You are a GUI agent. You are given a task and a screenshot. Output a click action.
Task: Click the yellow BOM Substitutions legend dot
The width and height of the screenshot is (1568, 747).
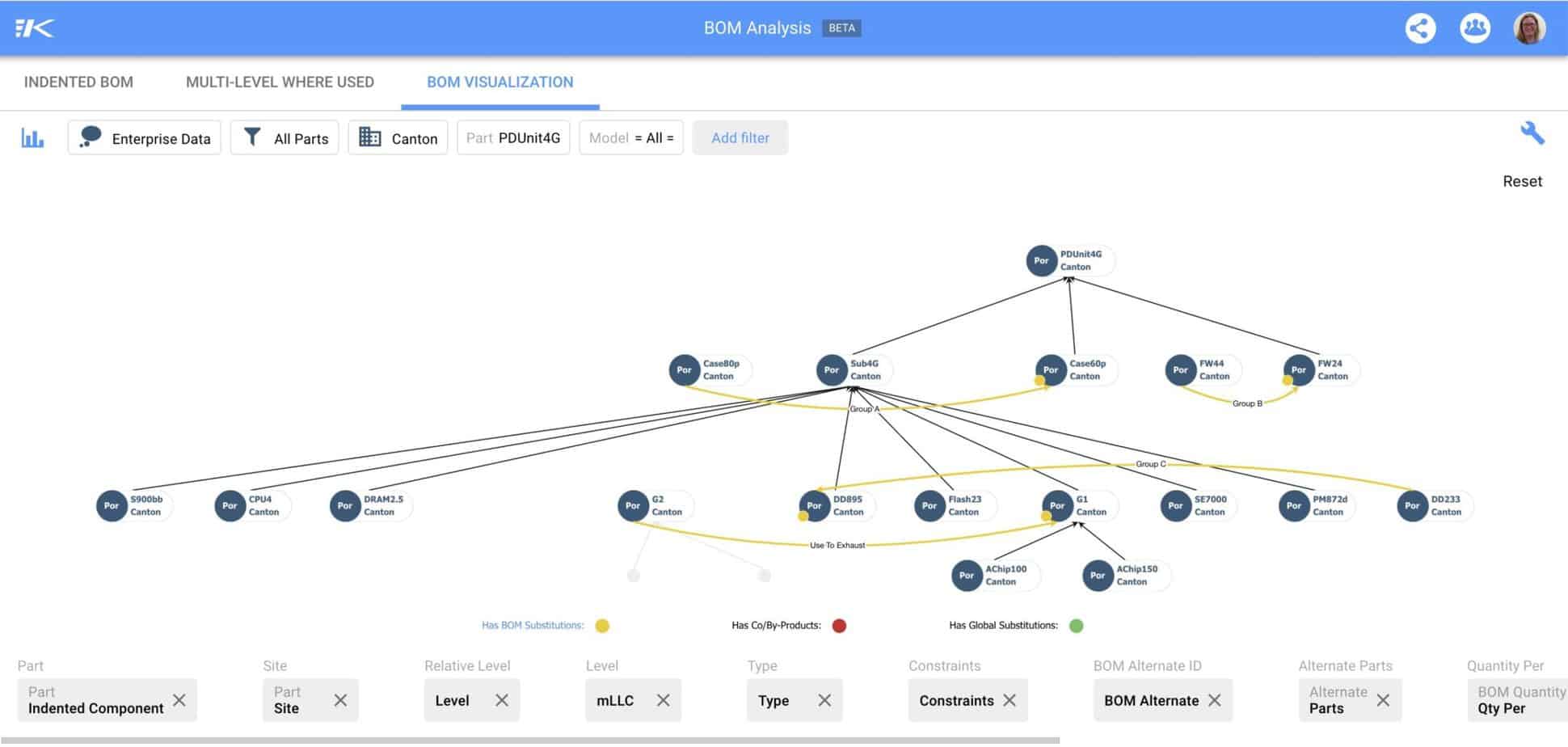point(602,626)
